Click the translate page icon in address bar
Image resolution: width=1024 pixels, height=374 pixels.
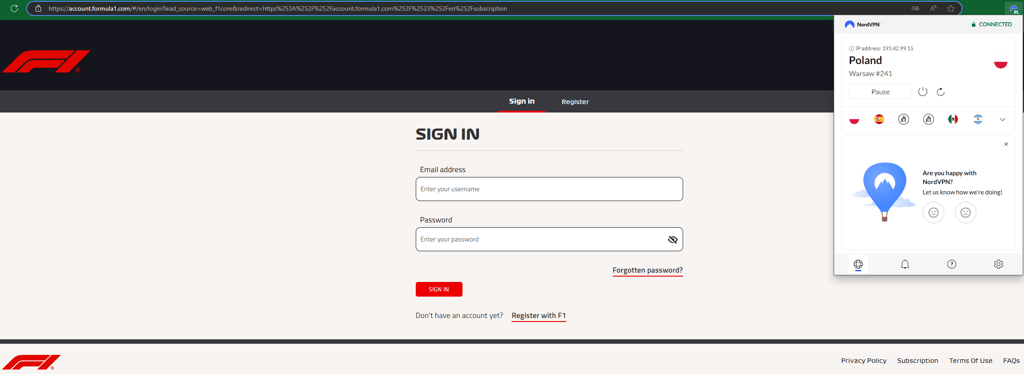point(915,8)
